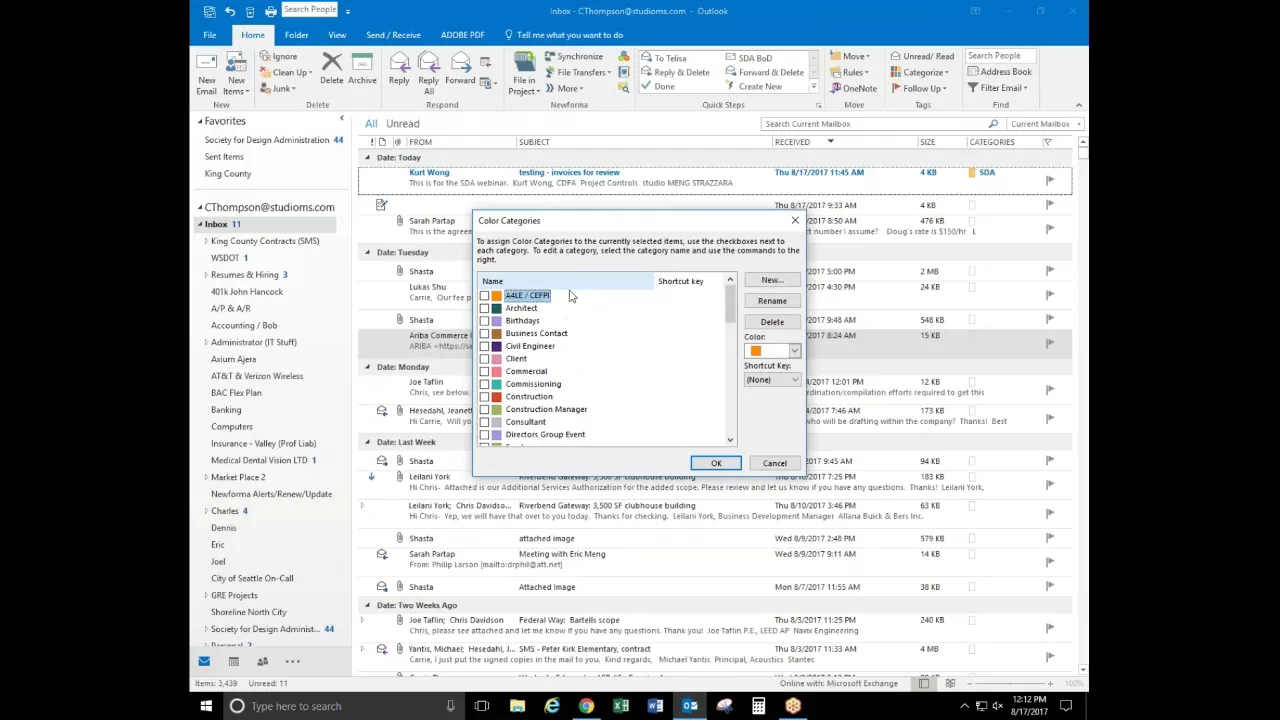This screenshot has height=720, width=1280.
Task: Open Excel from the taskbar
Action: pos(621,706)
